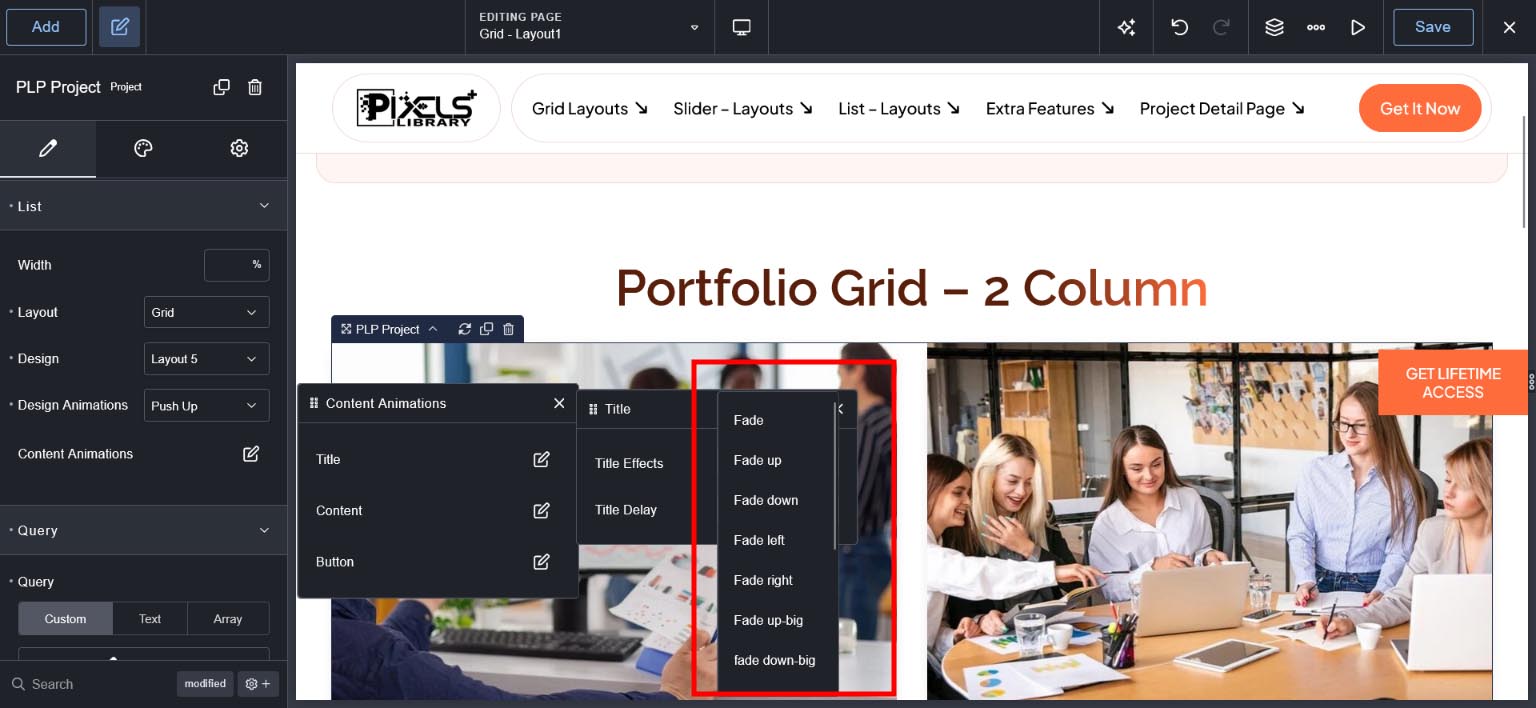The image size is (1536, 708).
Task: Switch to the style palette tab
Action: coord(143,148)
